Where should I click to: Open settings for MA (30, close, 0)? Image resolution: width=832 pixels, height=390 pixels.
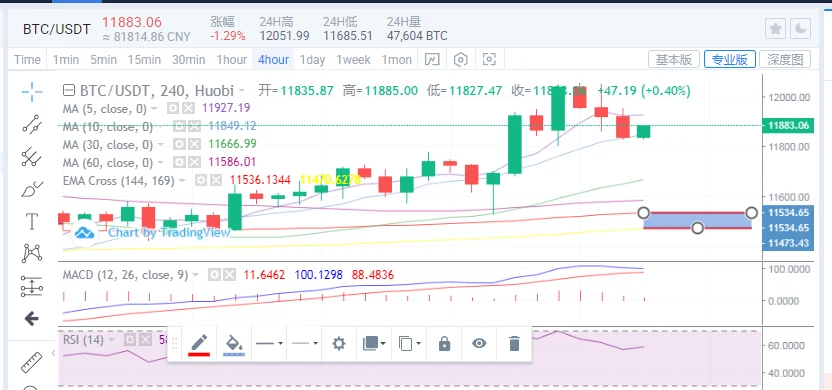179,144
